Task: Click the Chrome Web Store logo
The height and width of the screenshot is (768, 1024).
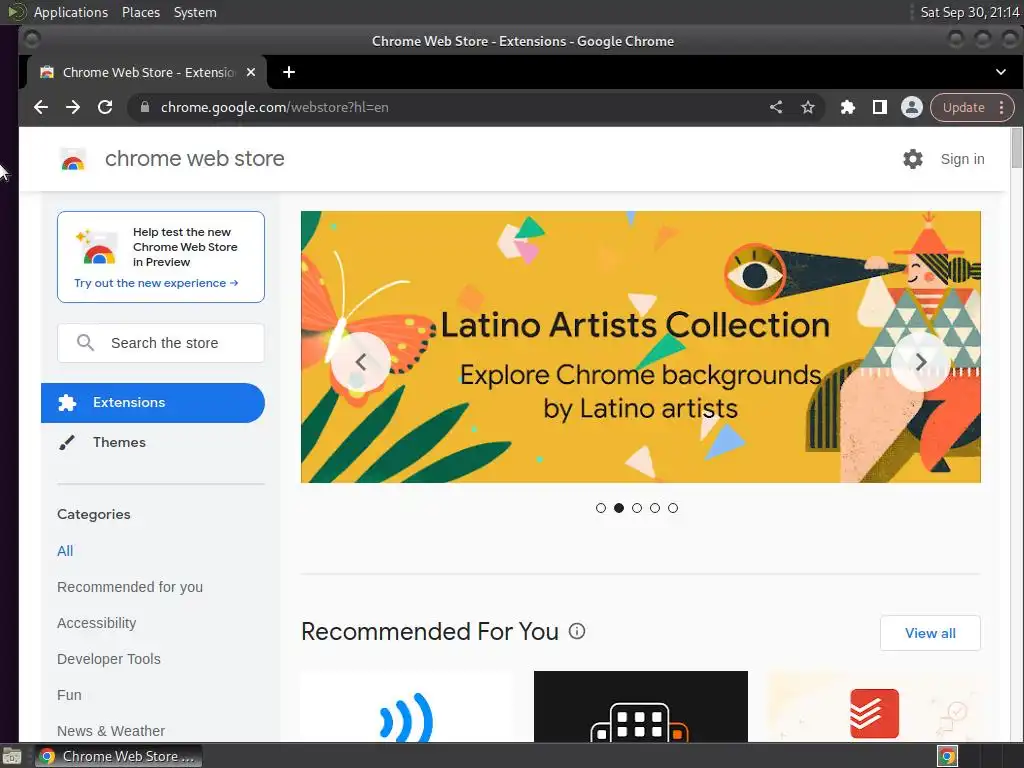Action: (73, 159)
